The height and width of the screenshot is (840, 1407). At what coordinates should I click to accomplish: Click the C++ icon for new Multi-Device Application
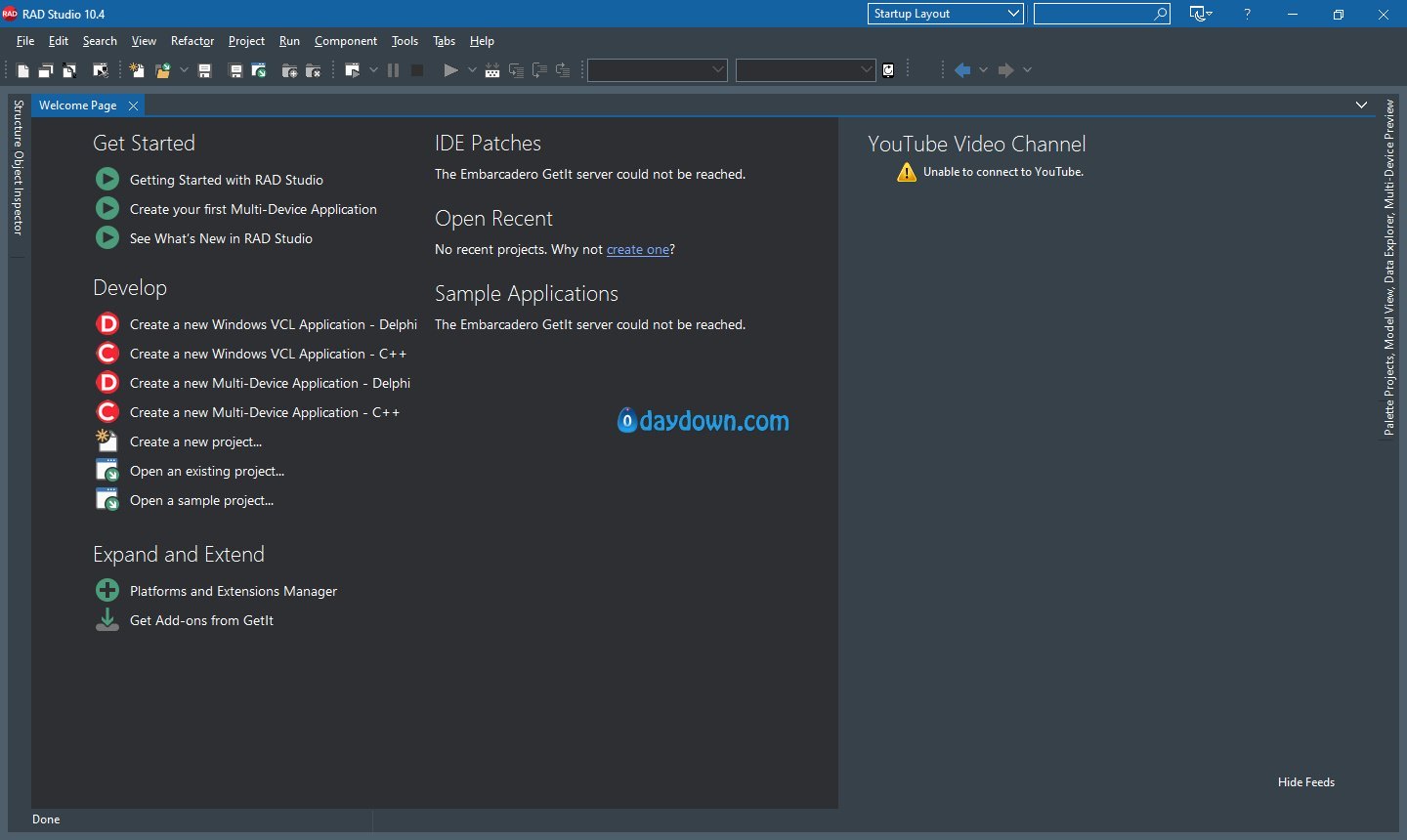107,412
